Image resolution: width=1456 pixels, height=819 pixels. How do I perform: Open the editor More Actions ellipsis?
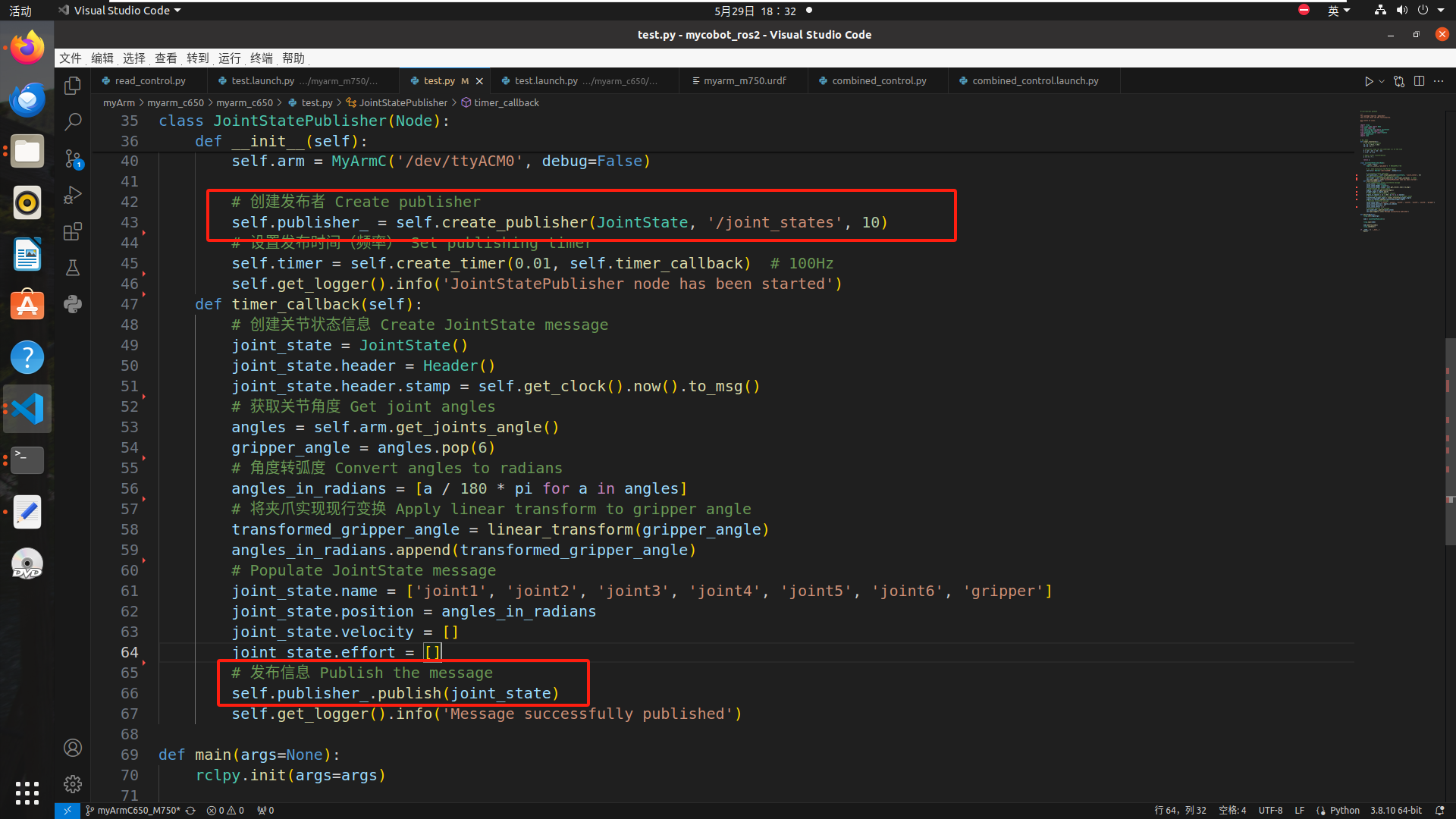[x=1439, y=81]
